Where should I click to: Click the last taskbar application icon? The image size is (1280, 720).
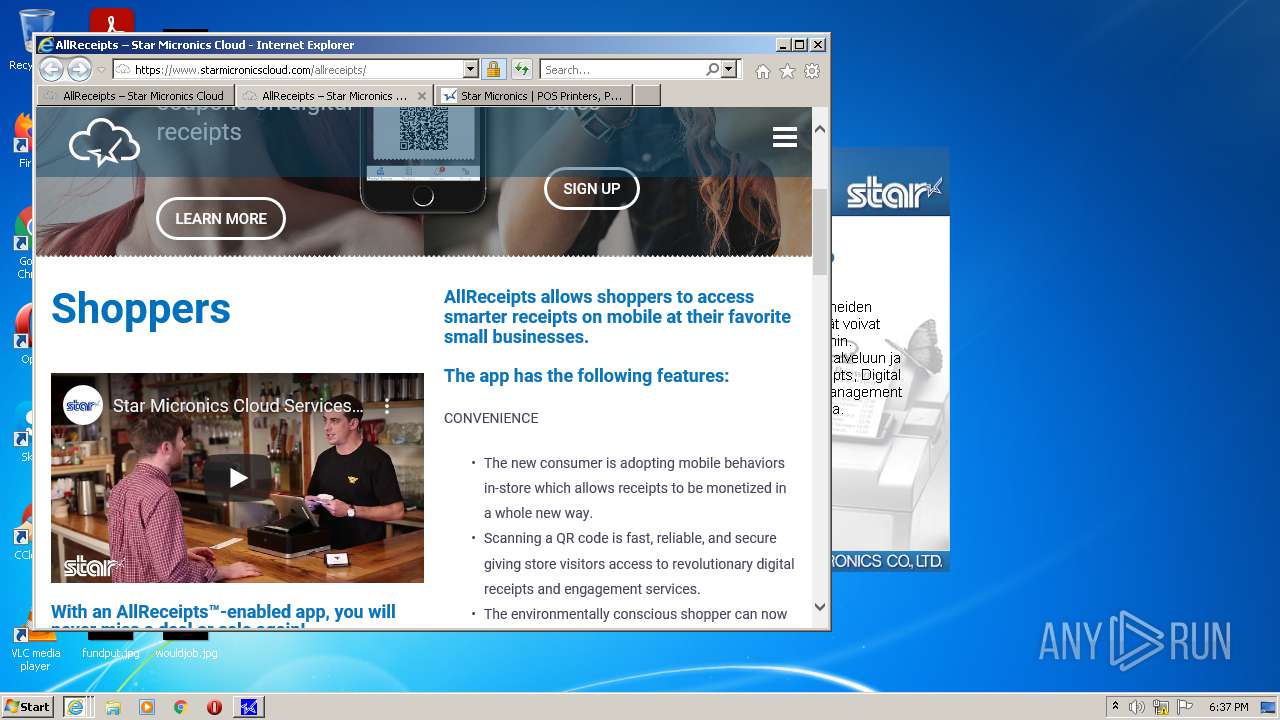click(x=249, y=707)
